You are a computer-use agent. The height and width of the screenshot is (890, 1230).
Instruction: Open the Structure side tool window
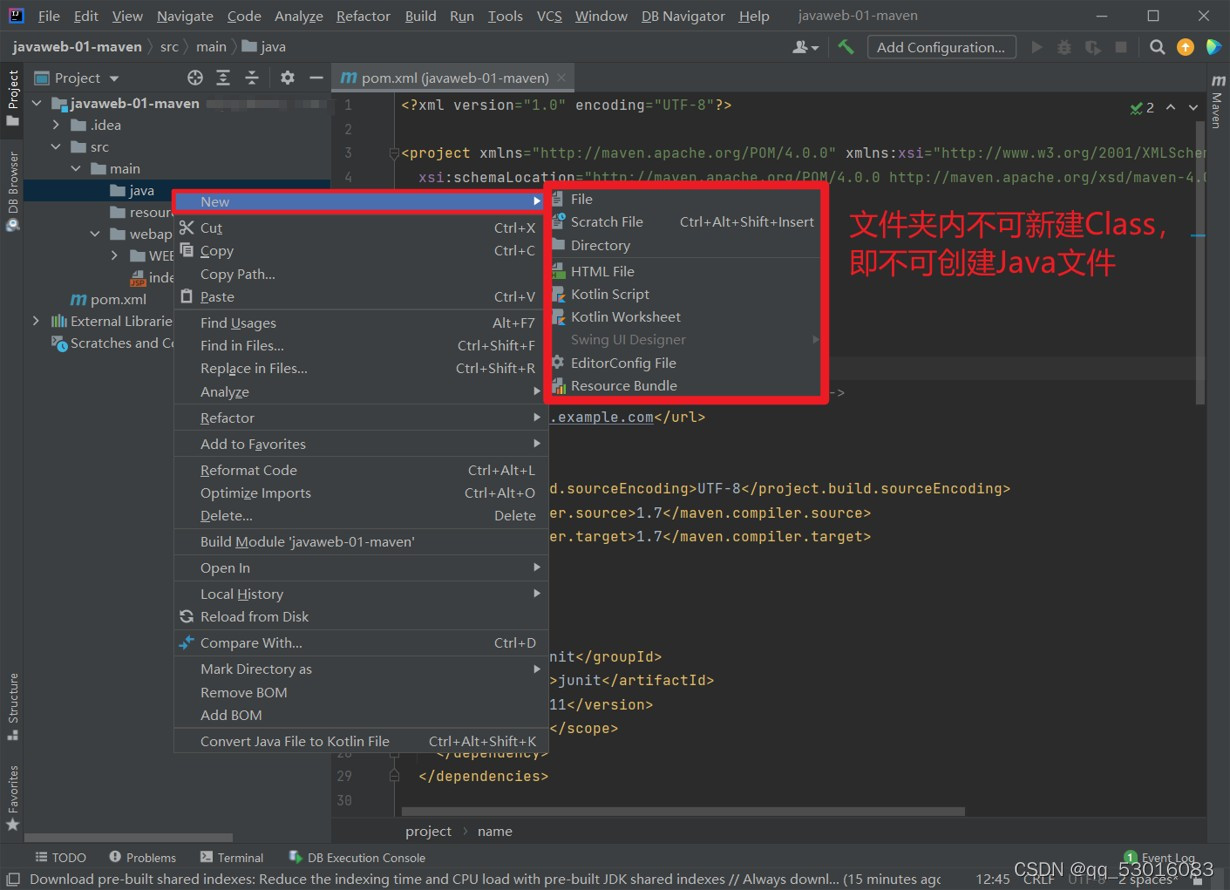[x=13, y=706]
